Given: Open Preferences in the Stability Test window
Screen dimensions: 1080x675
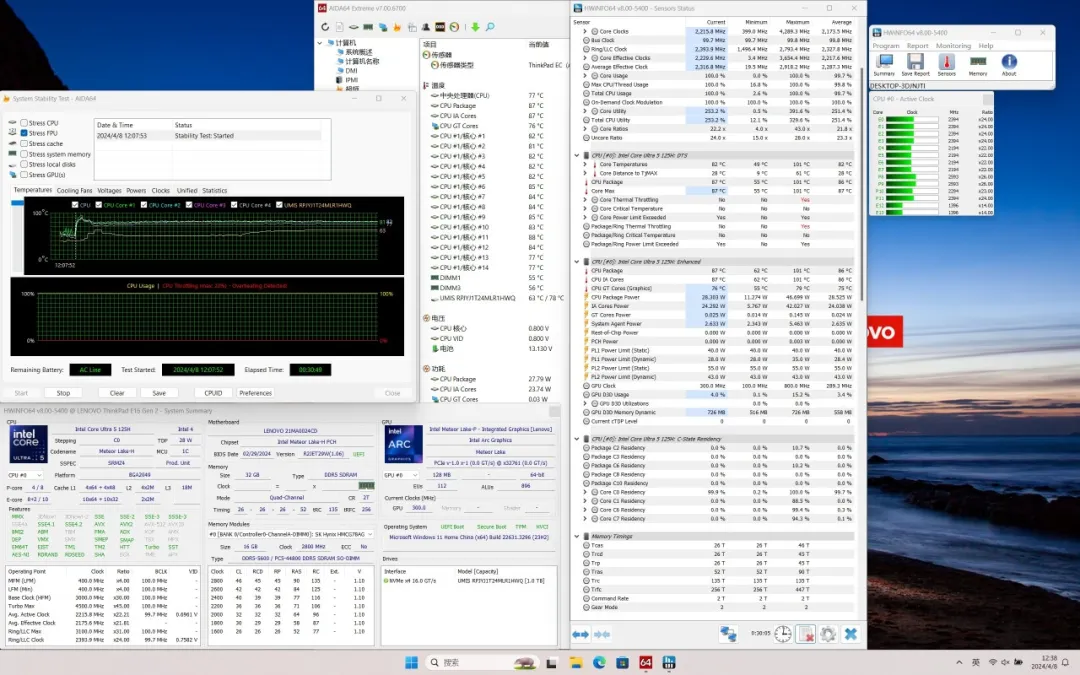Looking at the screenshot, I should click(x=256, y=393).
